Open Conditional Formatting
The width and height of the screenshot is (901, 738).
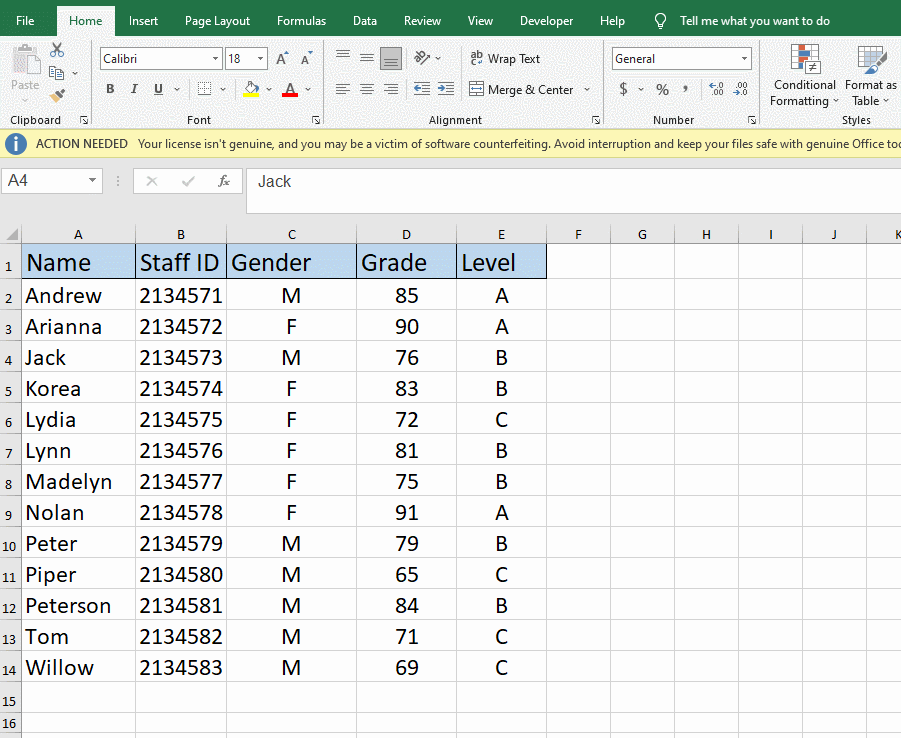pyautogui.click(x=804, y=77)
